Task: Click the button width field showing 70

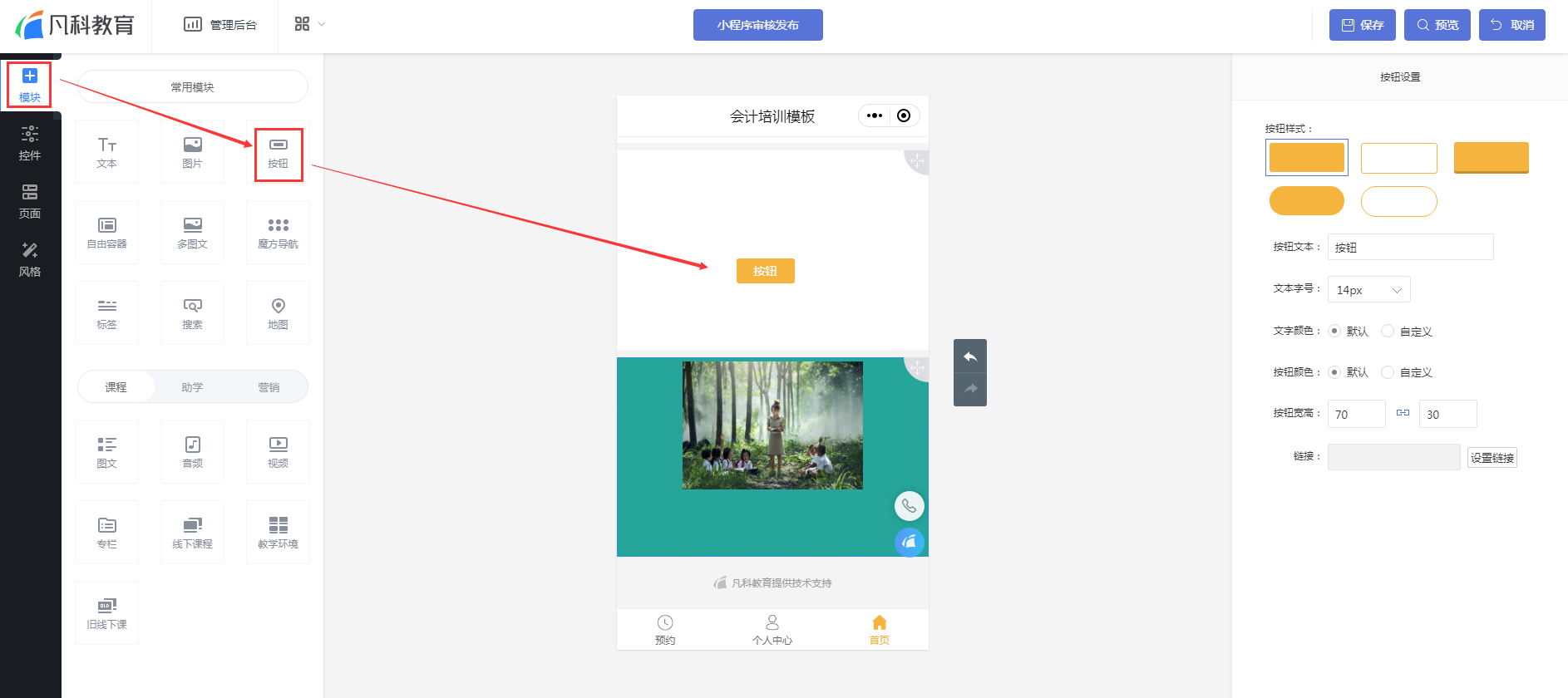Action: coord(1357,414)
